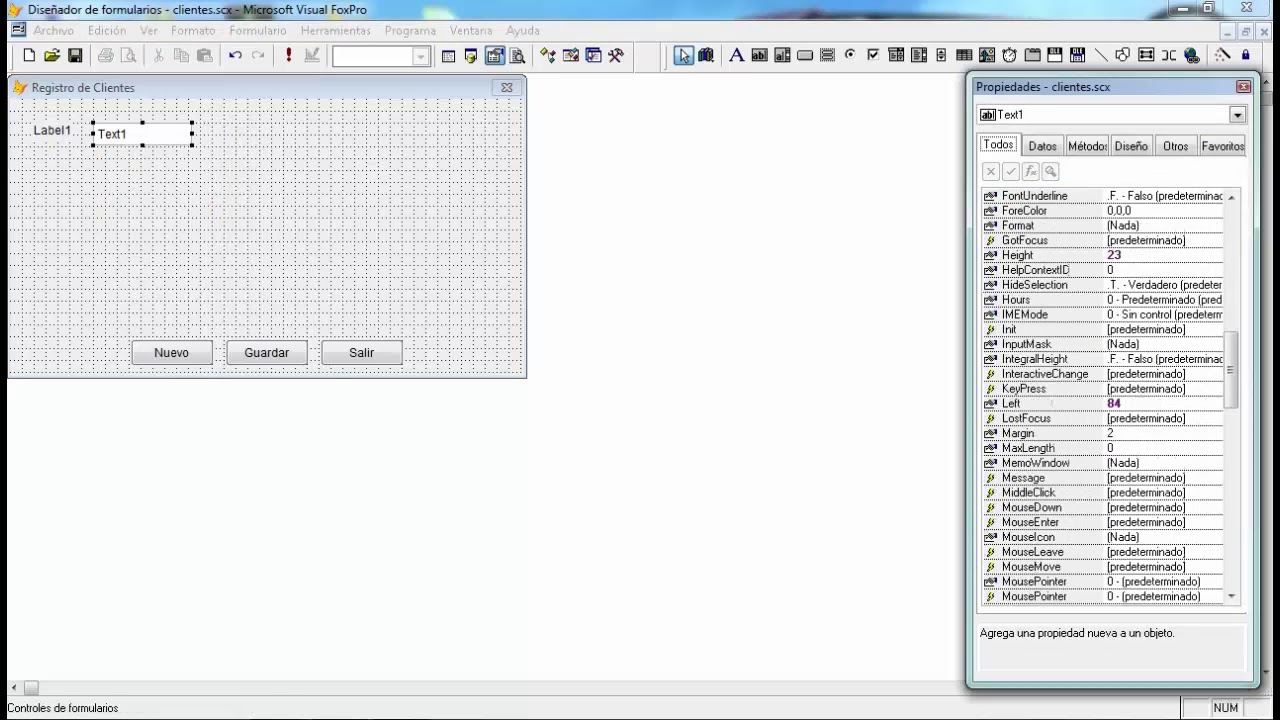Select the Text Box control tool
This screenshot has width=1280, height=720.
point(759,56)
